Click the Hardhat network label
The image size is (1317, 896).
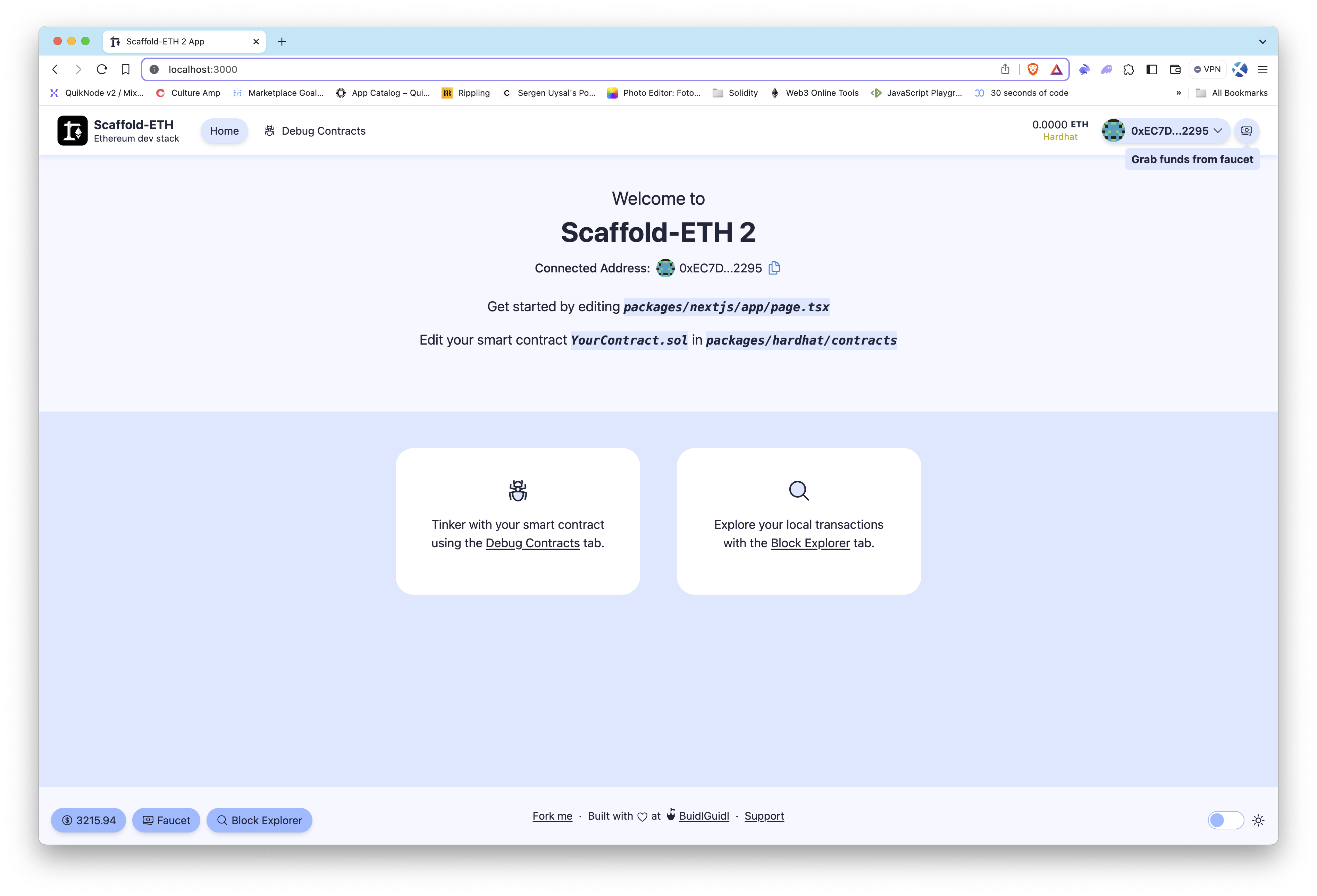[x=1060, y=137]
